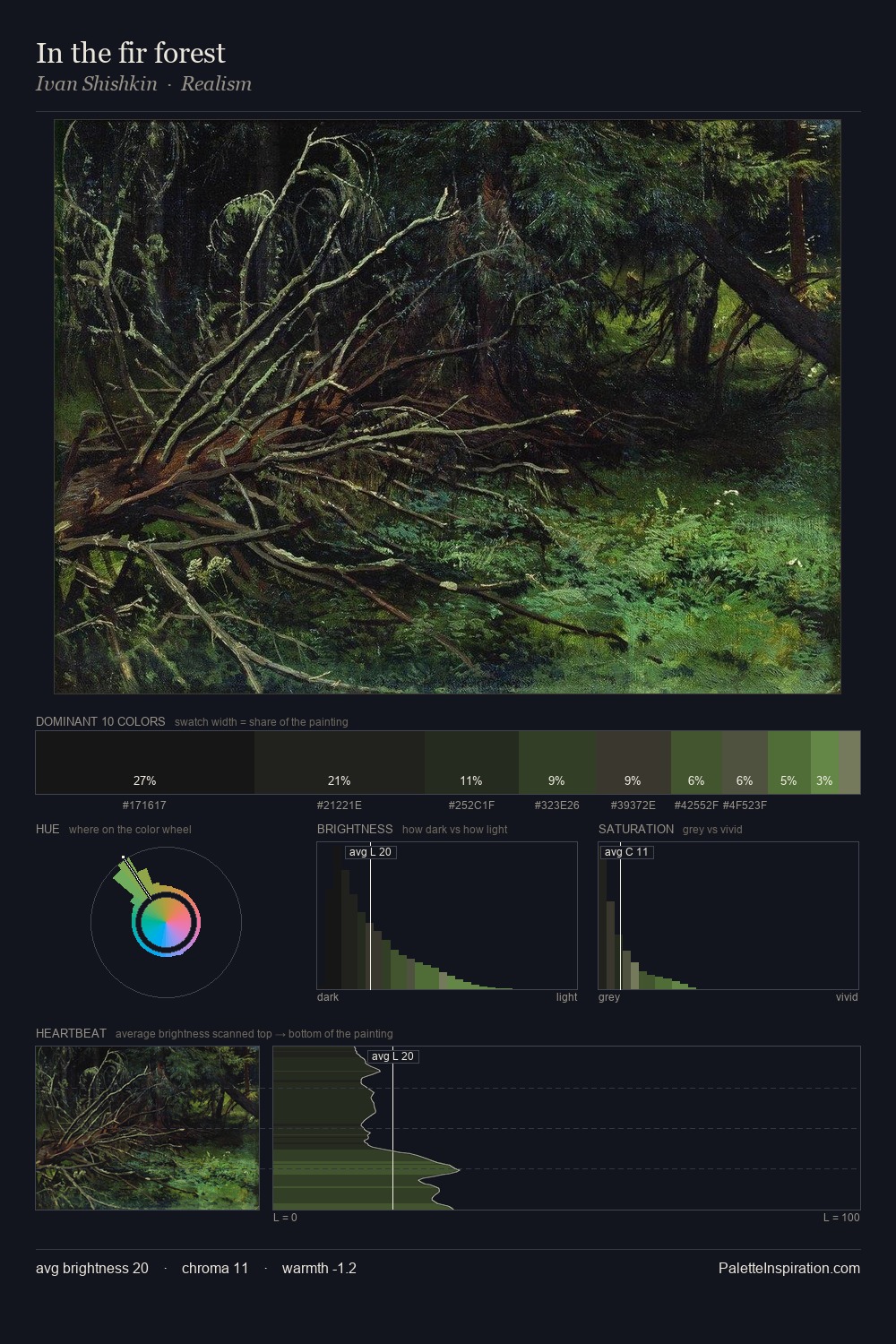Click the footer 'chroma 11' text
This screenshot has height=1344, width=896.
pyautogui.click(x=215, y=1268)
